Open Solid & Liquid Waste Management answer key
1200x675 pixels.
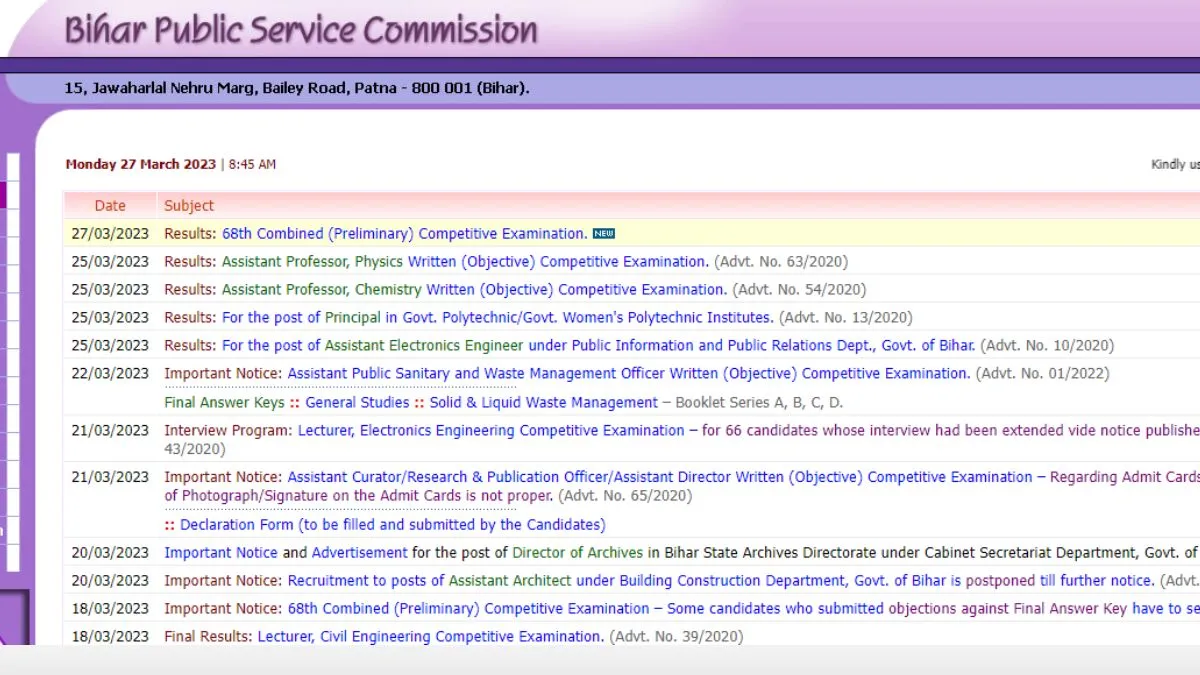tap(544, 403)
